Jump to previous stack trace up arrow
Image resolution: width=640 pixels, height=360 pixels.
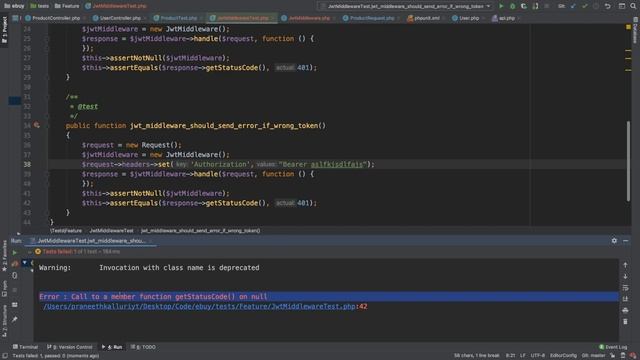point(625,265)
